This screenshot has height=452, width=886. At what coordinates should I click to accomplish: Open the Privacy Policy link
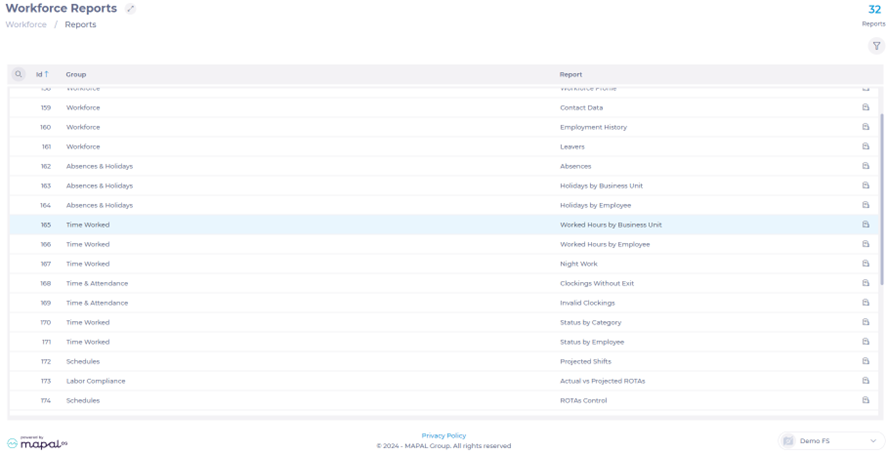(444, 436)
